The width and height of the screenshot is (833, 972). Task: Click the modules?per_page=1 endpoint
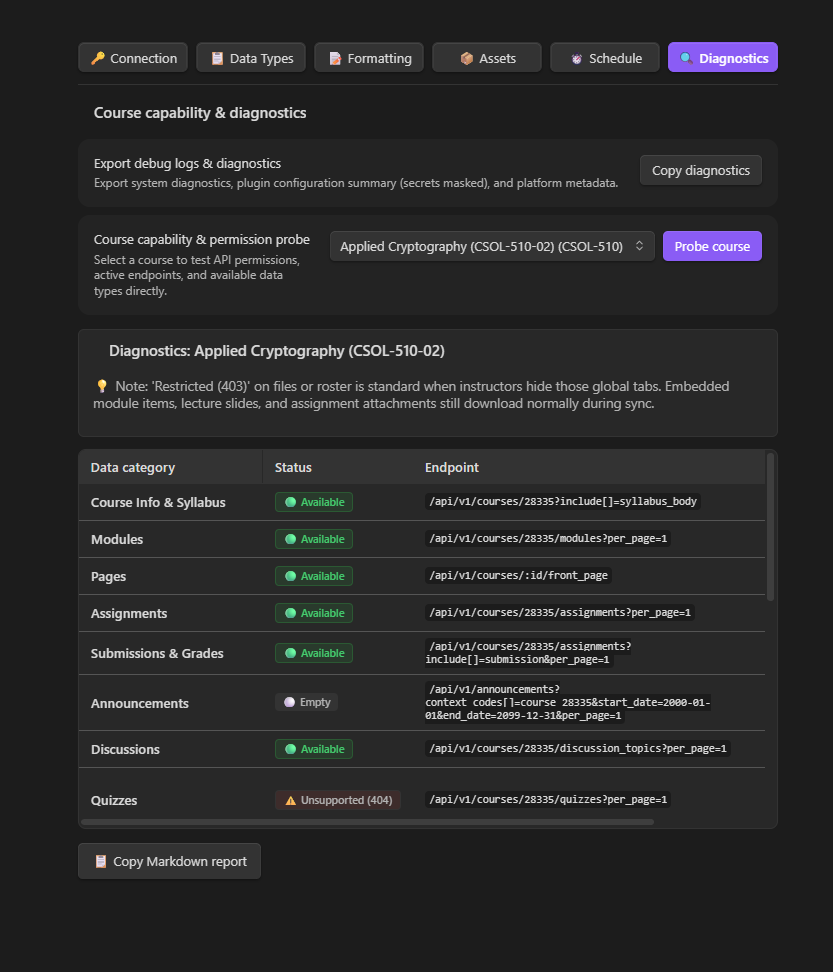pyautogui.click(x=548, y=538)
